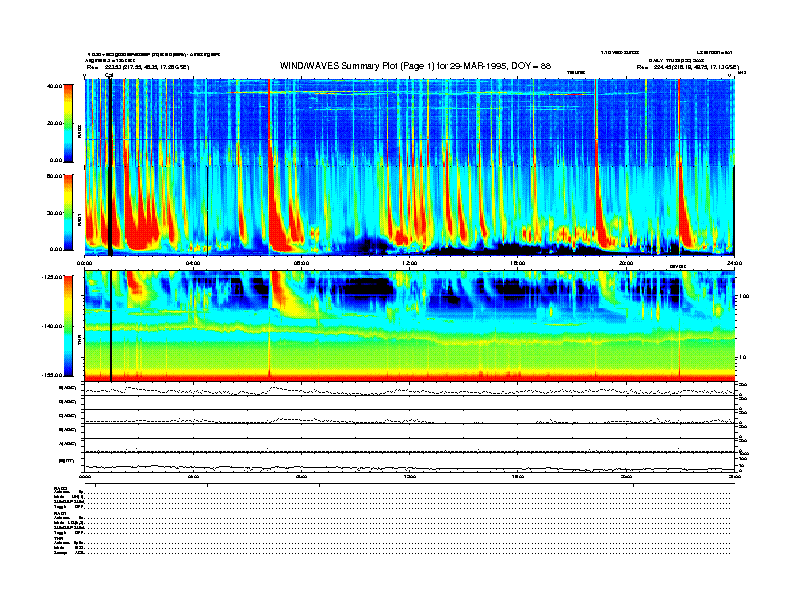Click the 16:00 time label under the RAD1 spectrogram
Viewport: 792px width, 612px height.
(517, 263)
